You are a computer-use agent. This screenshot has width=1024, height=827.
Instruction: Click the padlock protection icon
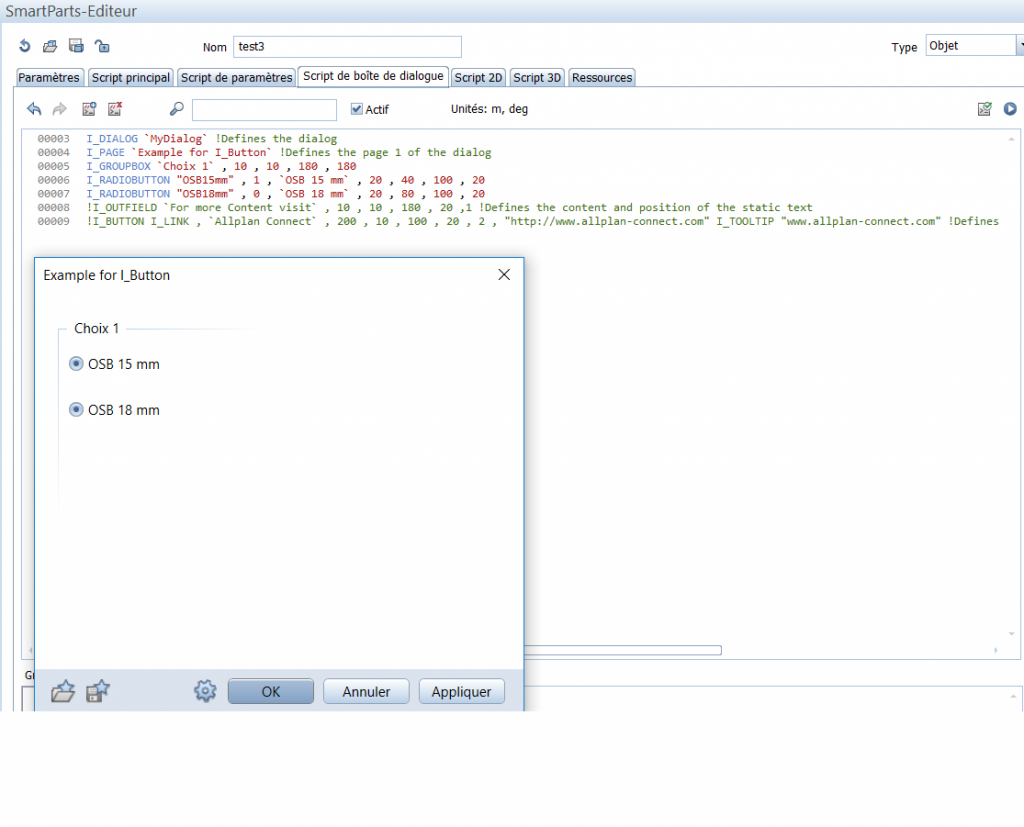(x=102, y=46)
